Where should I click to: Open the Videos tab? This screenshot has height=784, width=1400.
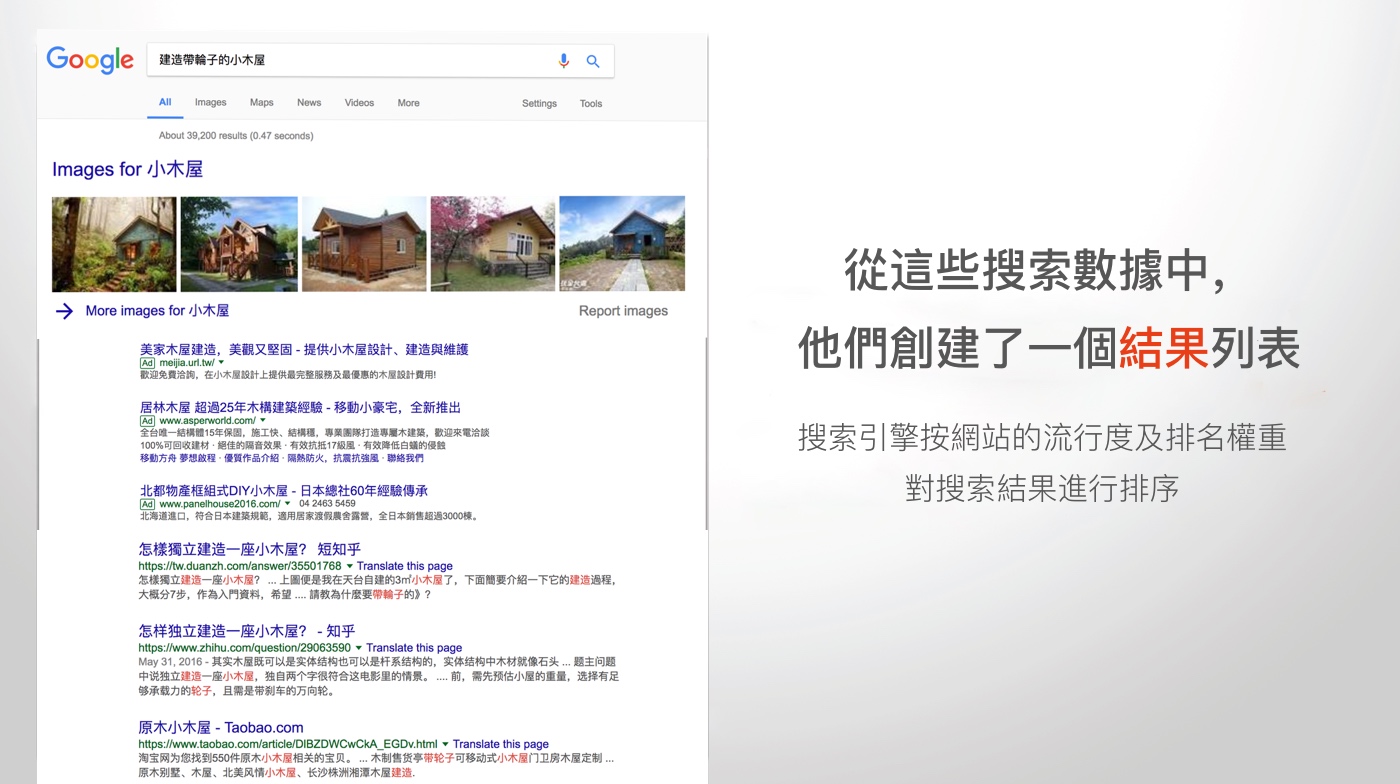[359, 102]
